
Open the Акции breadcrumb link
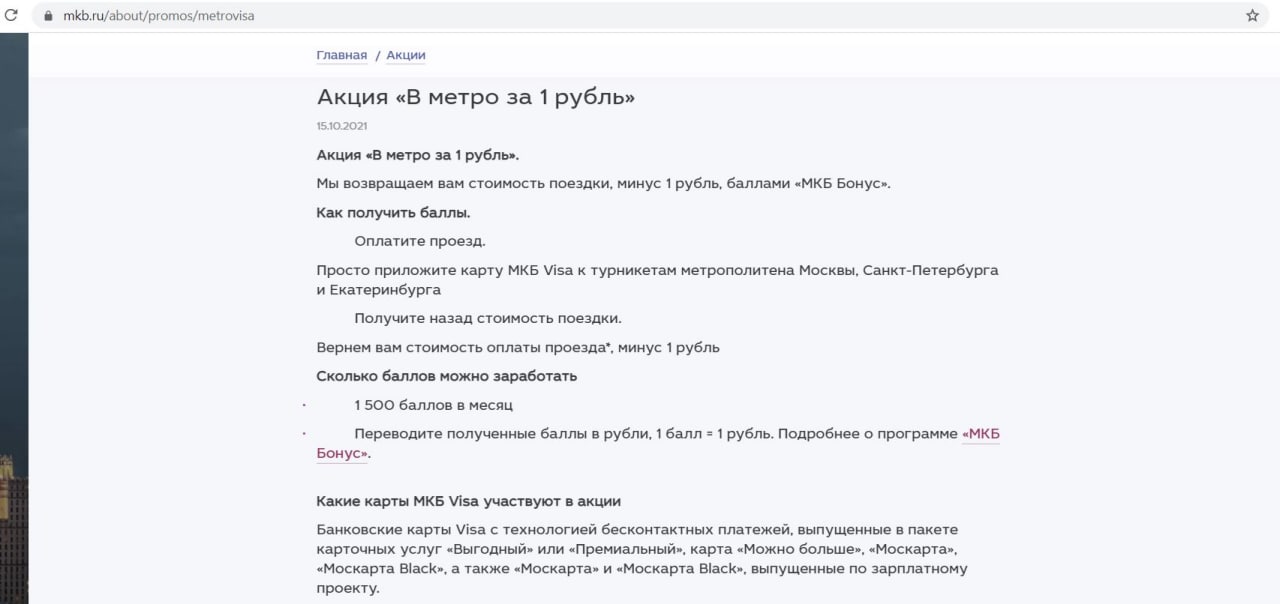pos(406,55)
